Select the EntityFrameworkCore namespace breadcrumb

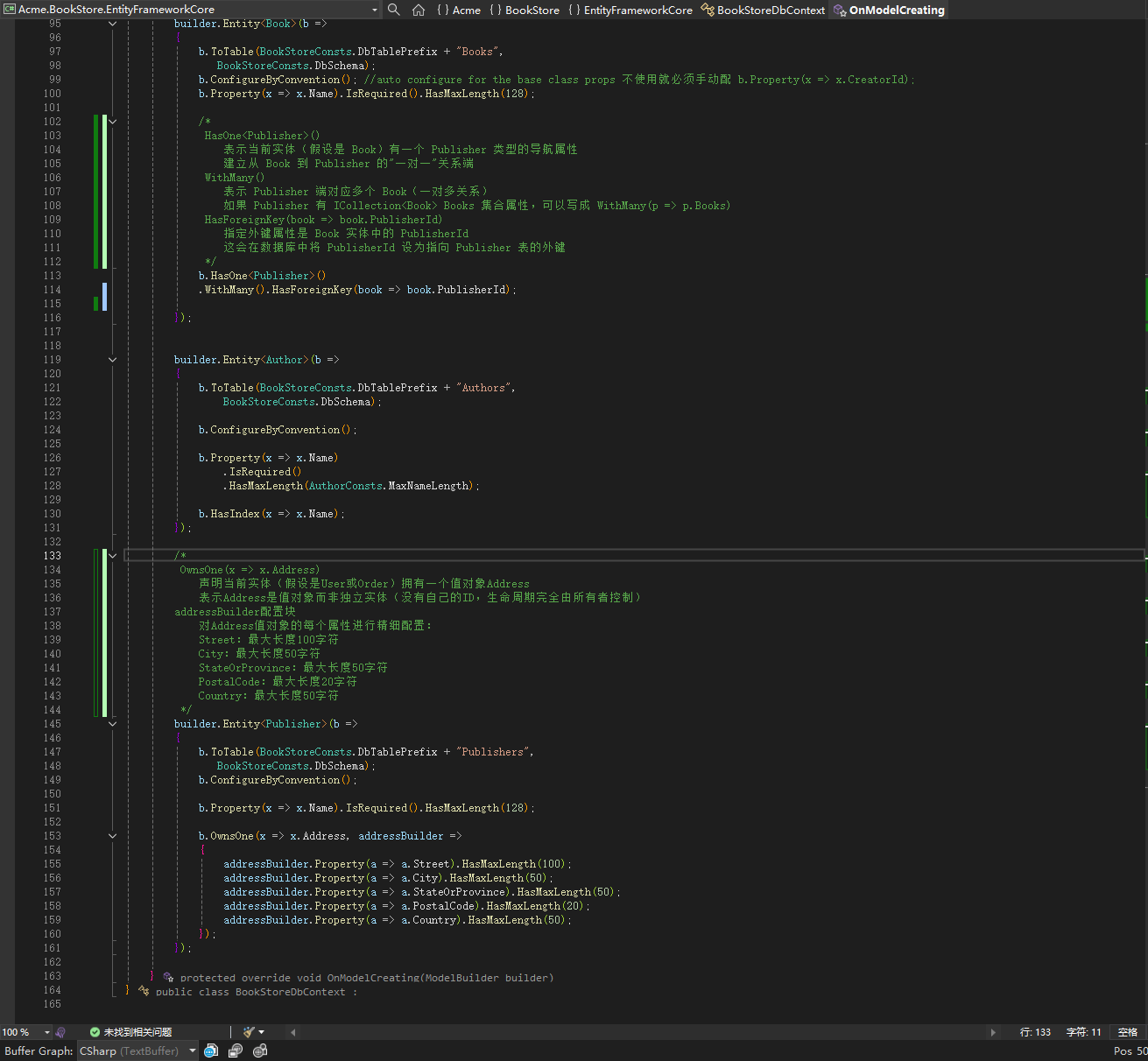630,10
